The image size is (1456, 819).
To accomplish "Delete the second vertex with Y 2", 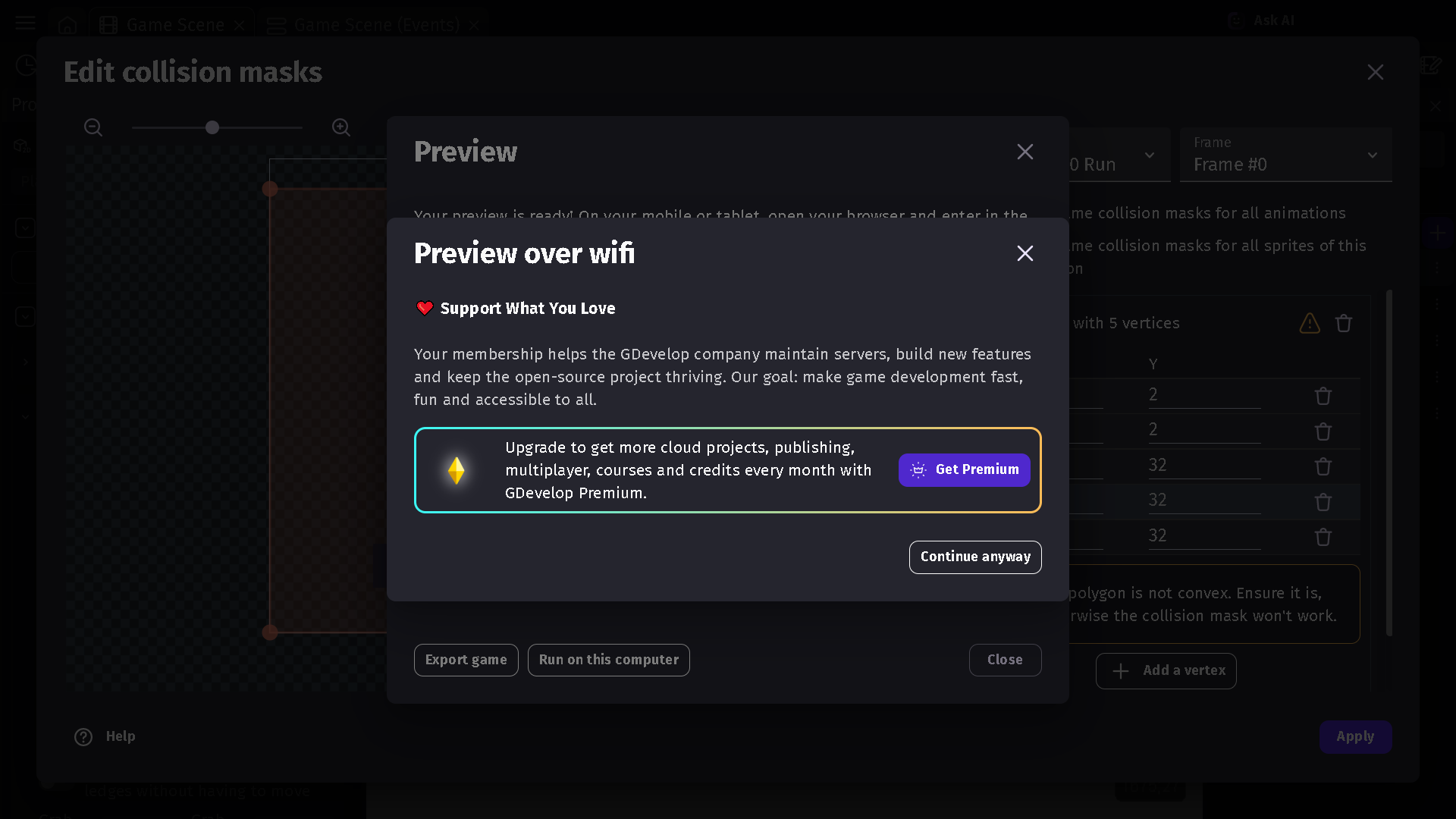I will point(1323,431).
